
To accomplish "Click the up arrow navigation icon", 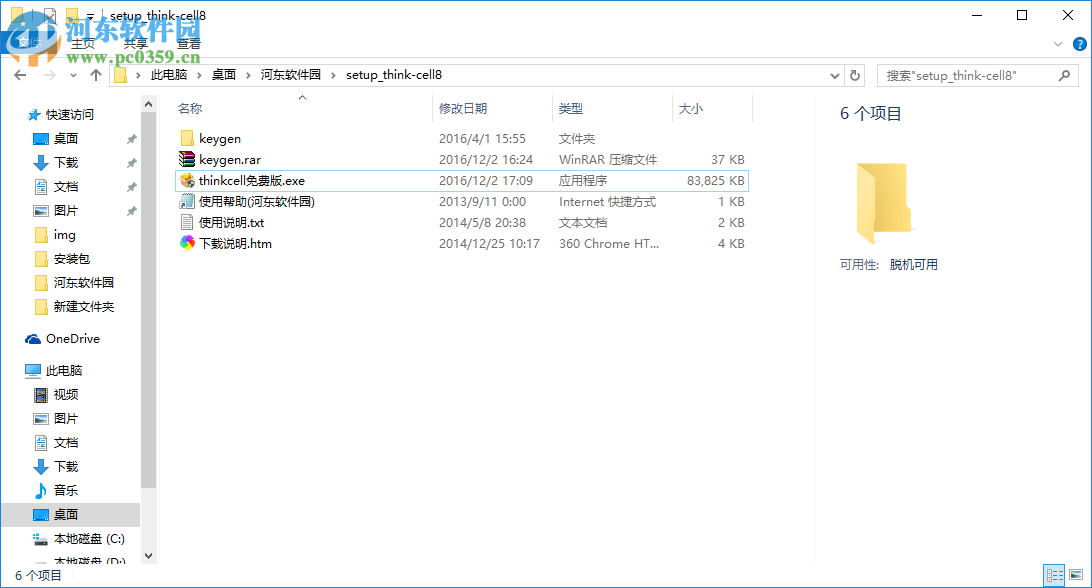I will click(95, 75).
